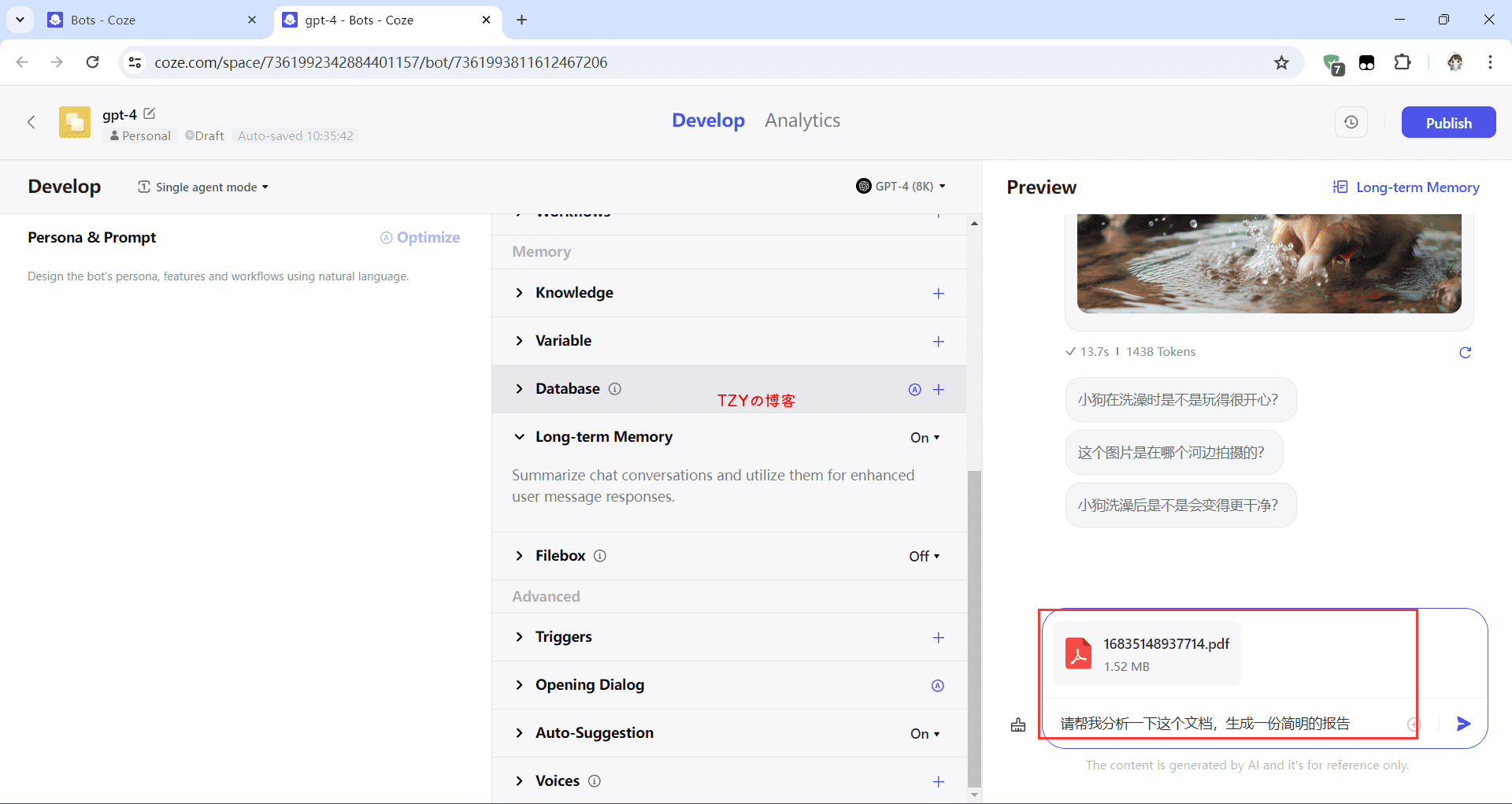This screenshot has height=804, width=1512.
Task: Click the Publish button
Action: click(1447, 123)
